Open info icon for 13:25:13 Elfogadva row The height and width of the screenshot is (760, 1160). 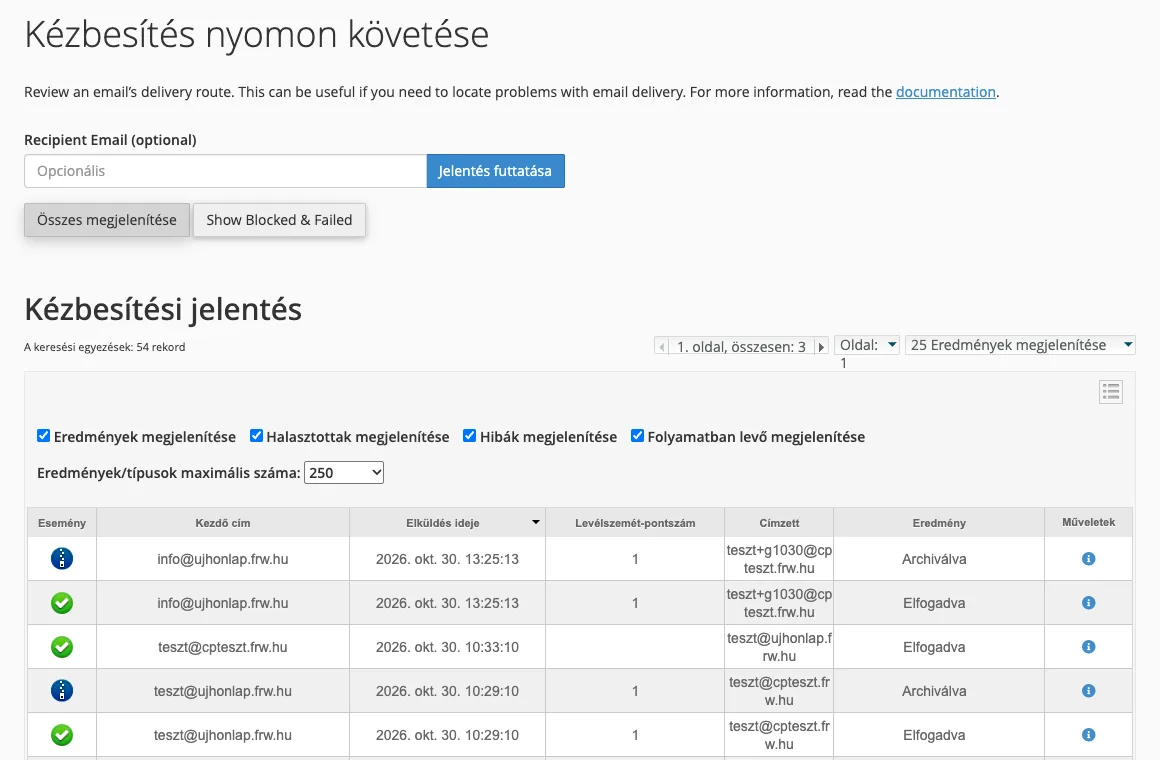[x=1088, y=602]
